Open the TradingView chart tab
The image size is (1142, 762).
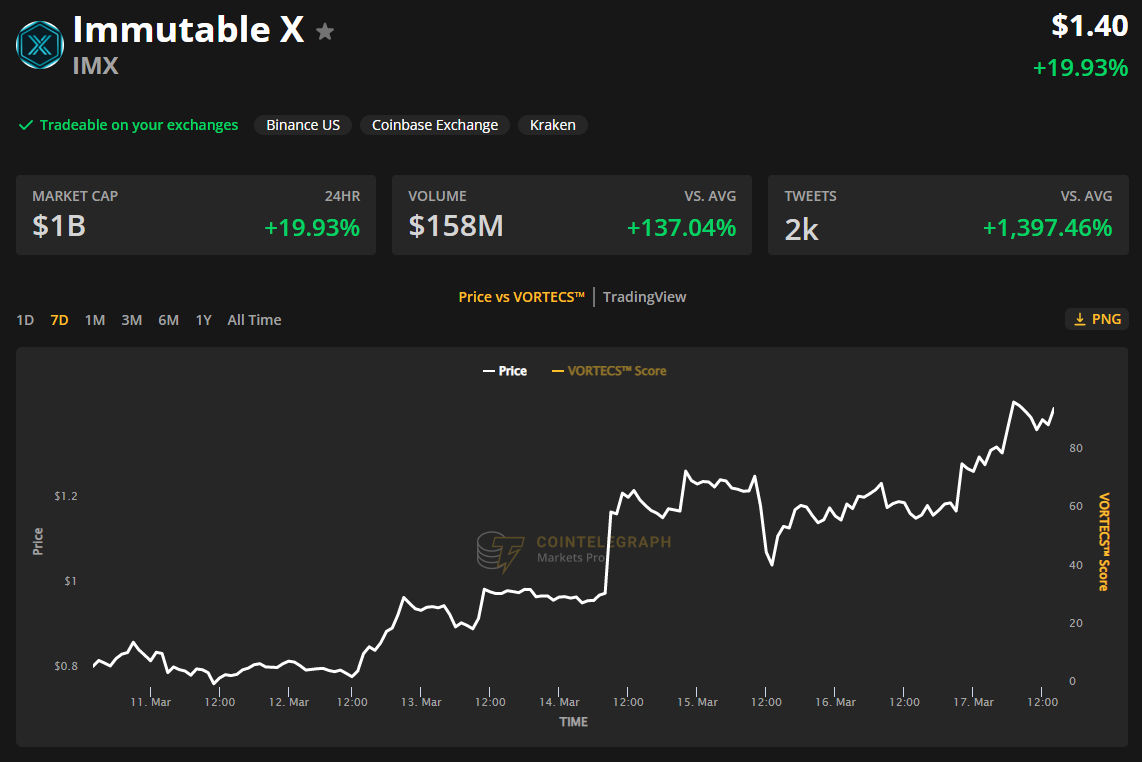pos(645,297)
